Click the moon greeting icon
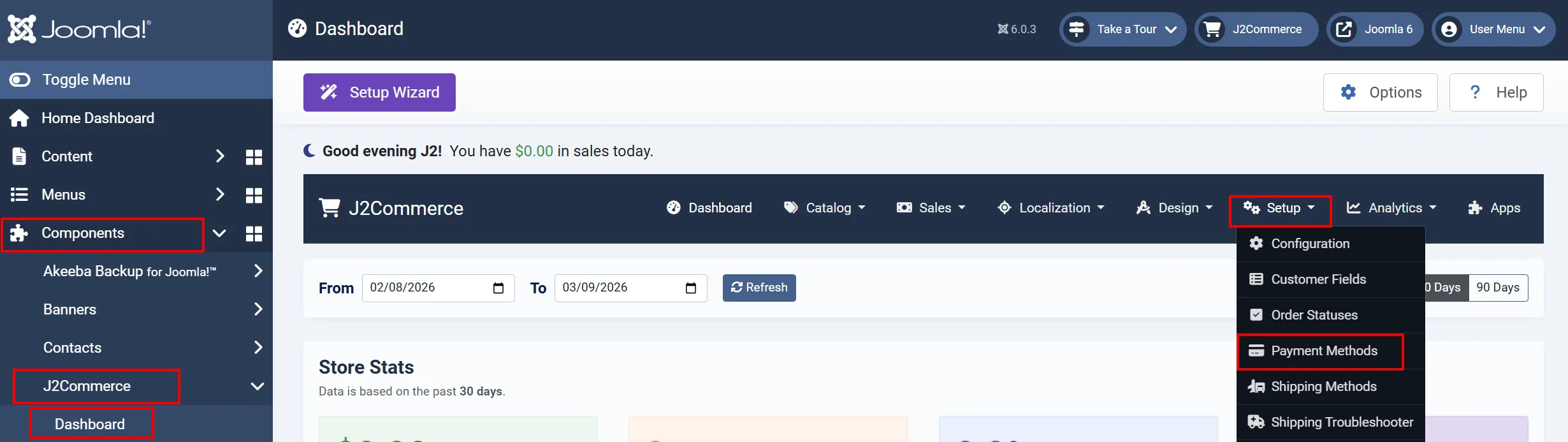This screenshot has width=1568, height=442. [309, 151]
